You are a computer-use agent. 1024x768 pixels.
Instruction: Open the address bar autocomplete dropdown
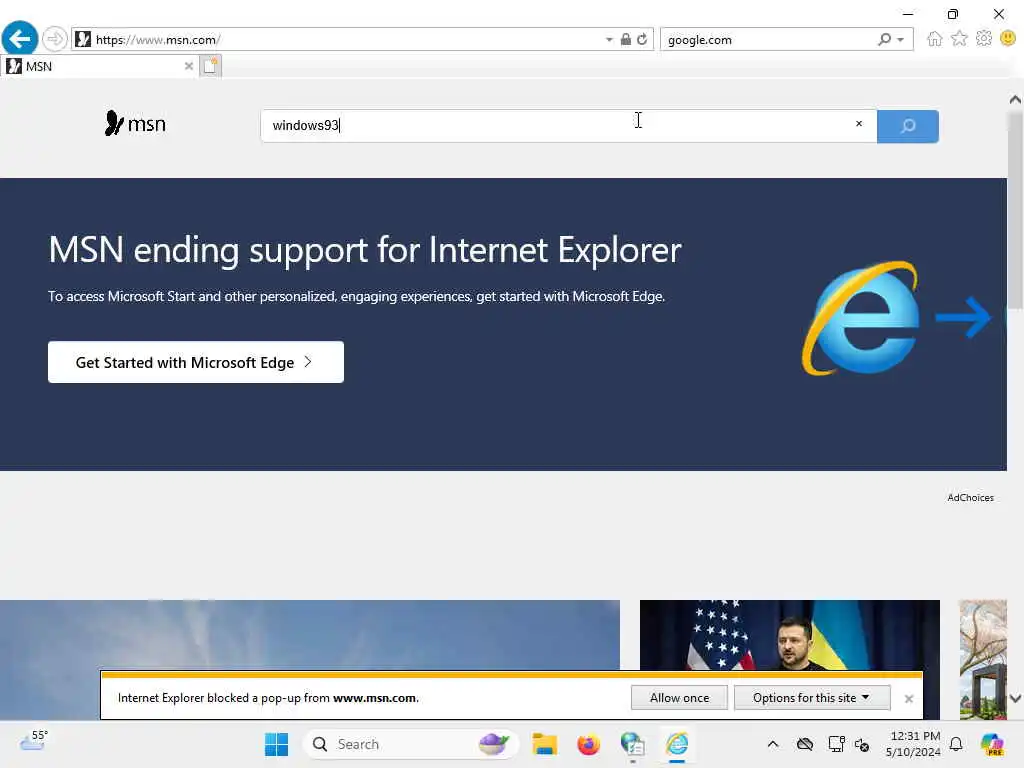[609, 40]
